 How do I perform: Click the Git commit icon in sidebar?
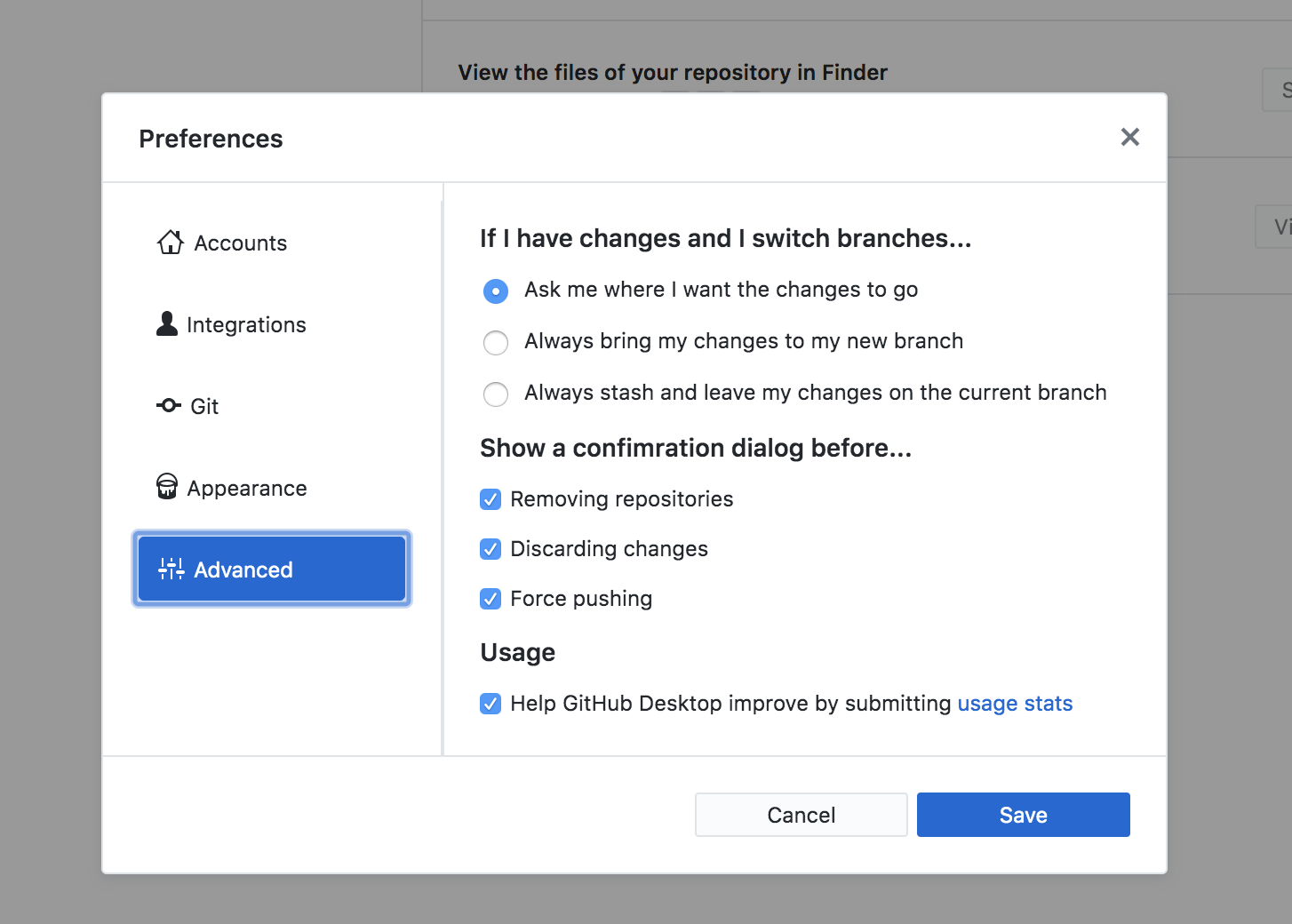click(167, 405)
